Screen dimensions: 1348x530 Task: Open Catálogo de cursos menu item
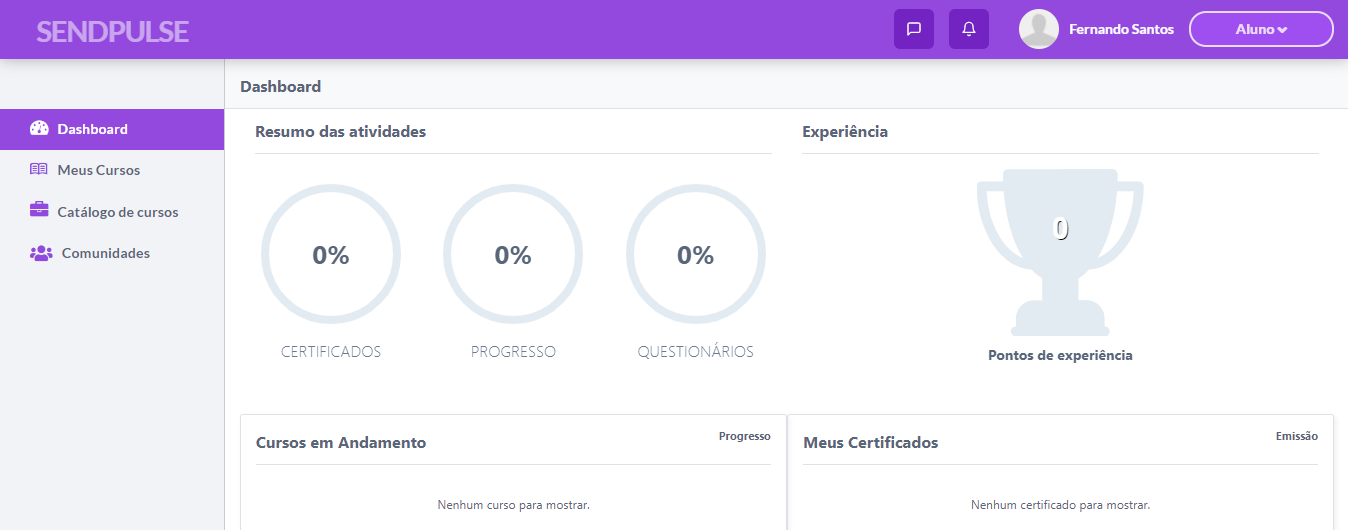tap(112, 212)
